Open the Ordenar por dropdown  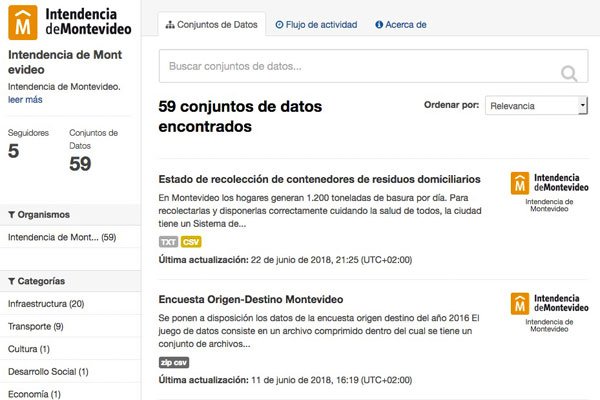[535, 106]
